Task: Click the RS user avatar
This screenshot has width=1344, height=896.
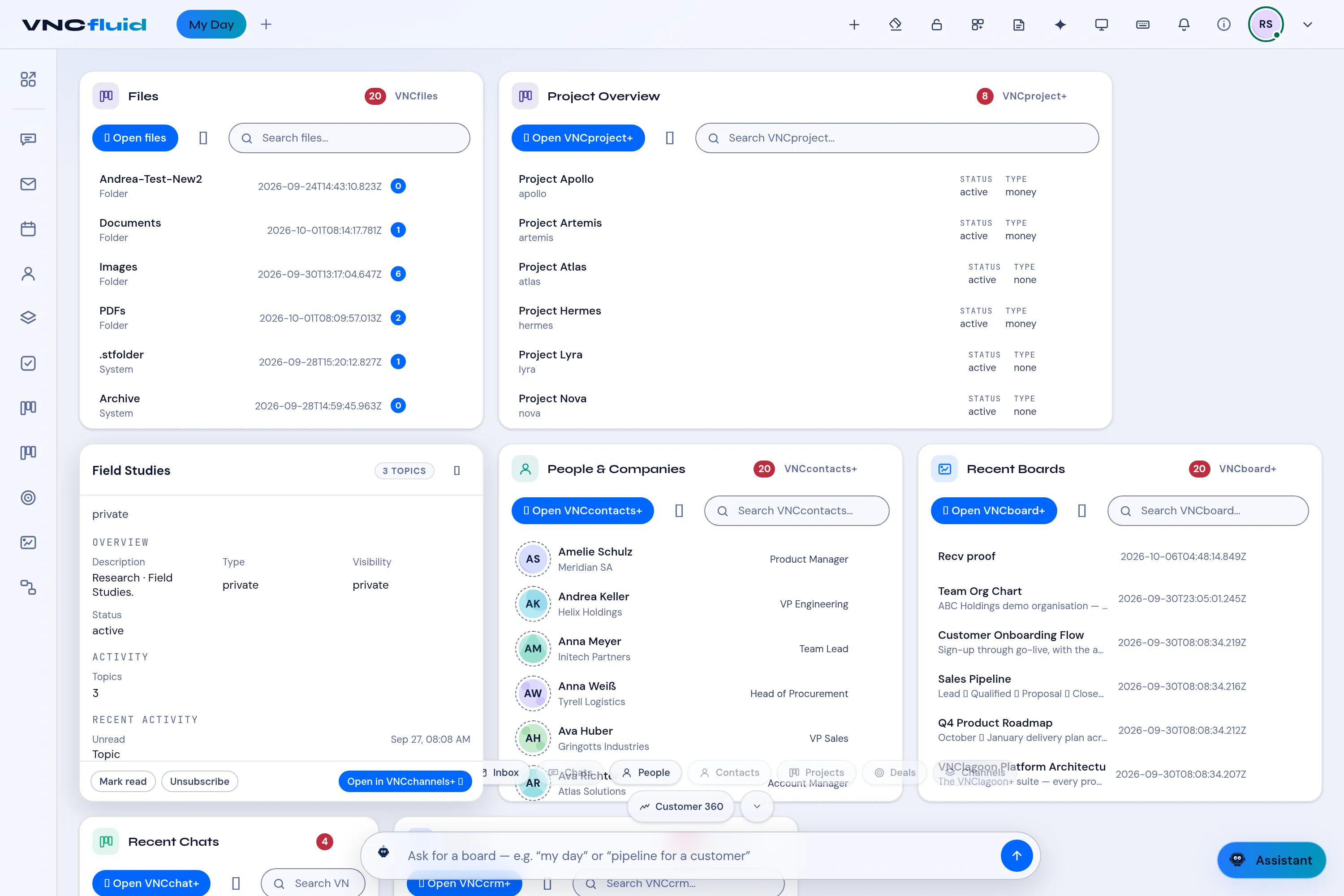Action: [x=1266, y=25]
